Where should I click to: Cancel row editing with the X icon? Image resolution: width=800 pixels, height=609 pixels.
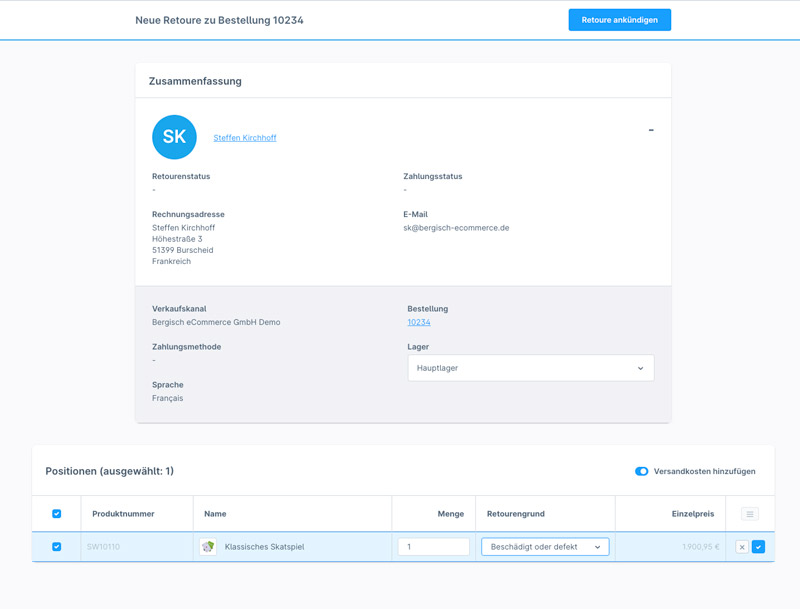[x=742, y=547]
